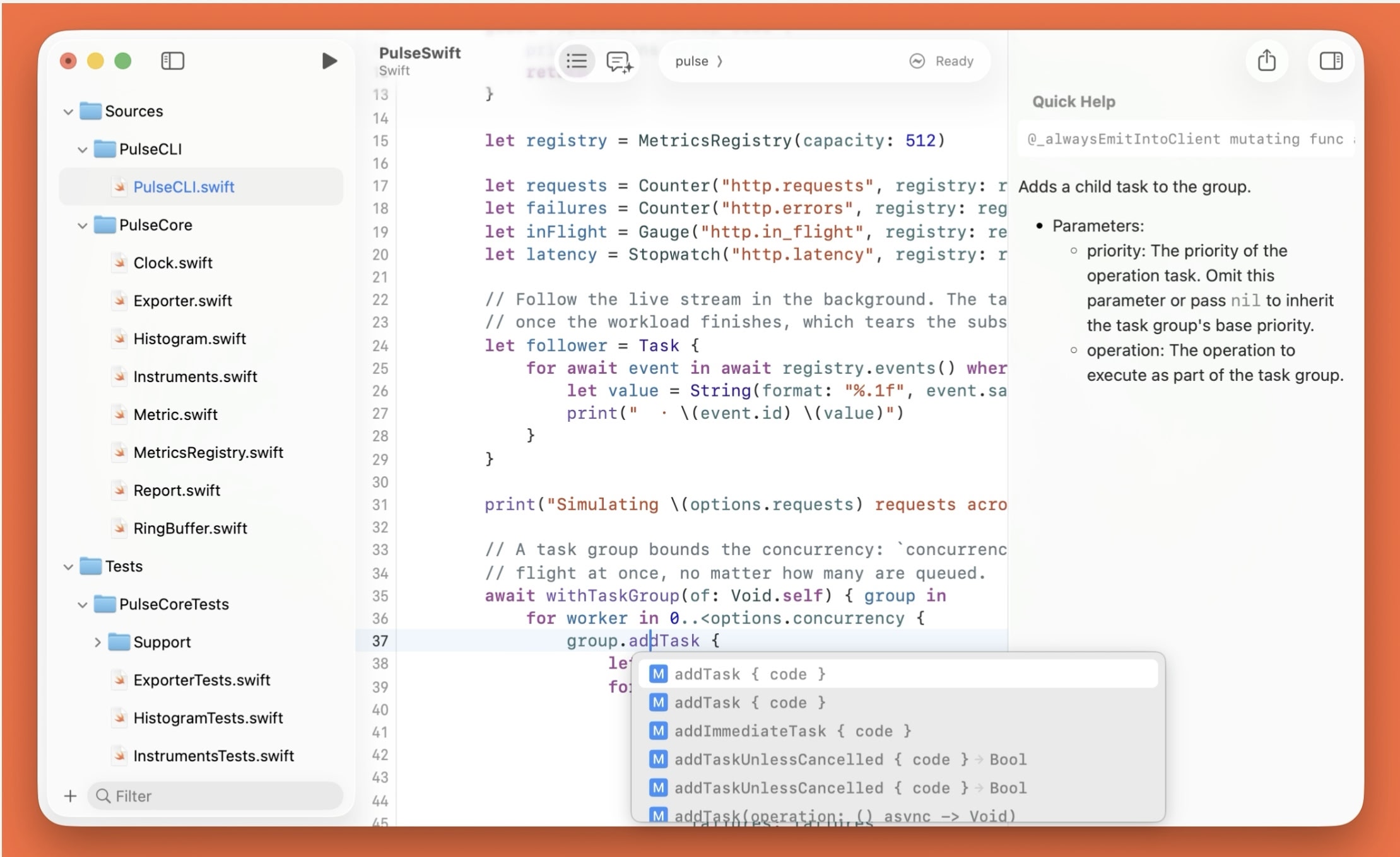This screenshot has height=857, width=1400.
Task: Click the Quick Help heading
Action: point(1073,102)
